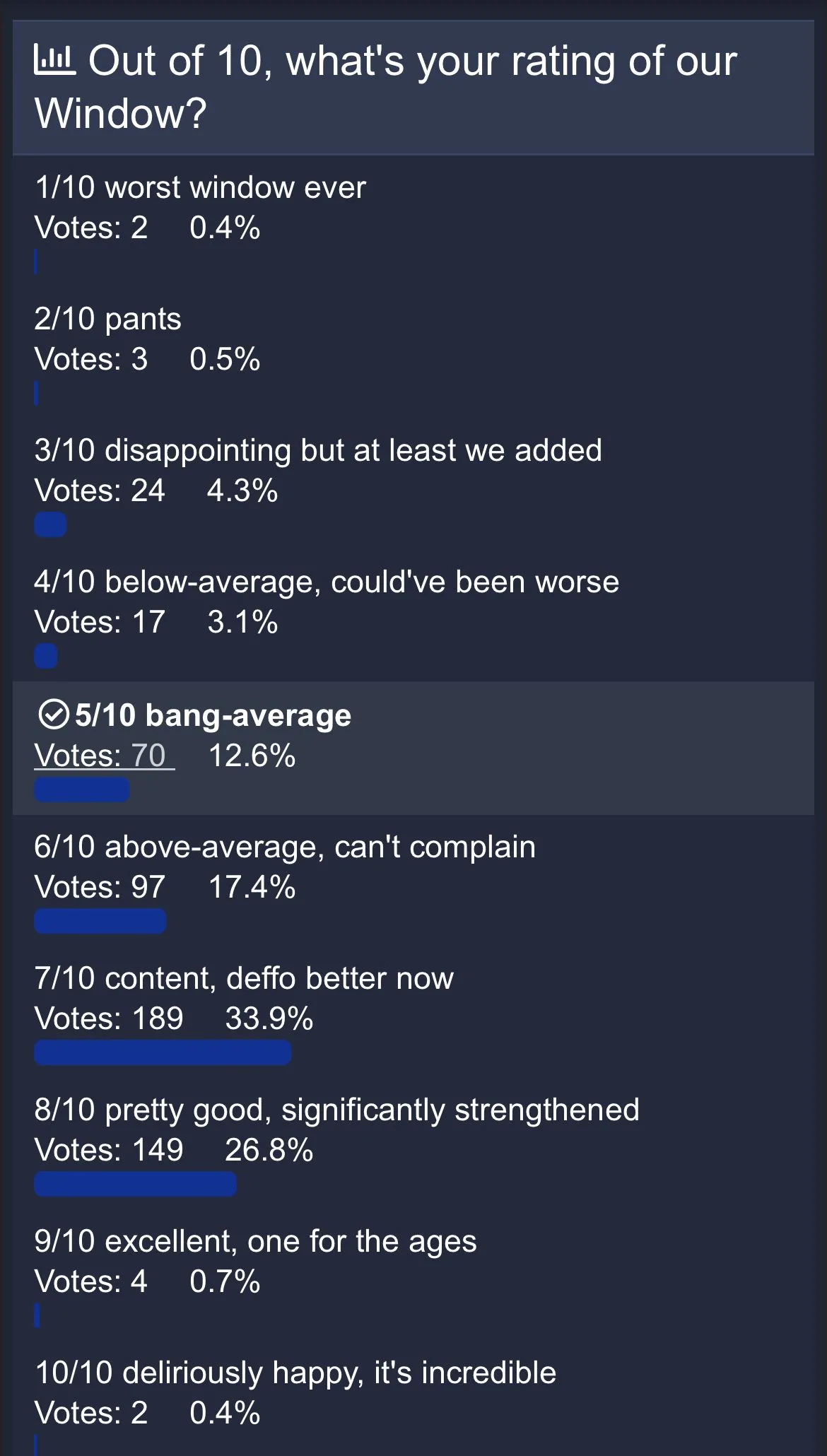The height and width of the screenshot is (1456, 827).
Task: Pick "9/10 excellent, one for the ages"
Action: coord(256,1240)
